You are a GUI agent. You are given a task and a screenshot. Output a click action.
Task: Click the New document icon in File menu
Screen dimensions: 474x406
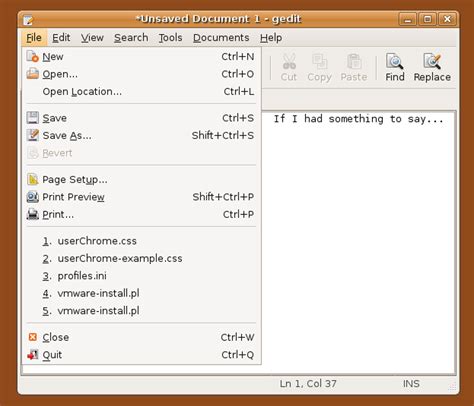[x=33, y=56]
